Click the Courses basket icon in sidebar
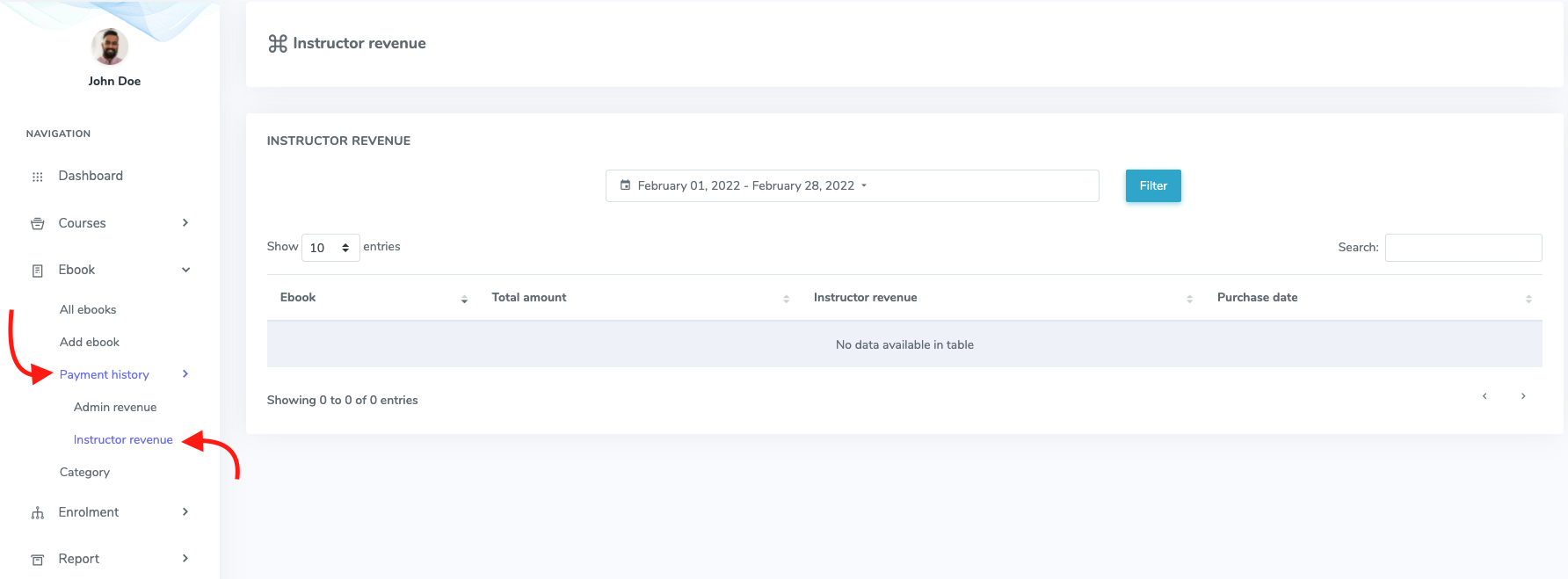Screen dimensions: 1568x579 37,224
